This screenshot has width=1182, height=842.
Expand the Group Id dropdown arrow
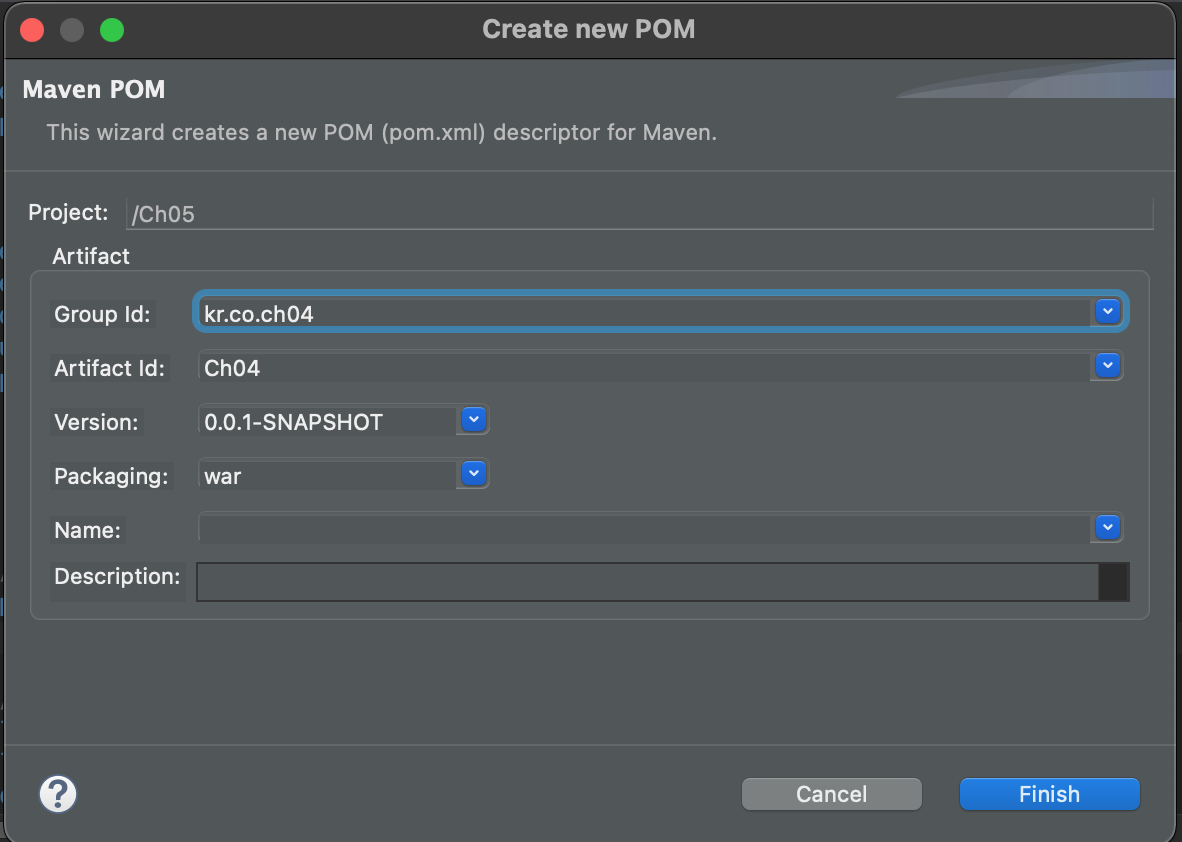(x=1107, y=311)
